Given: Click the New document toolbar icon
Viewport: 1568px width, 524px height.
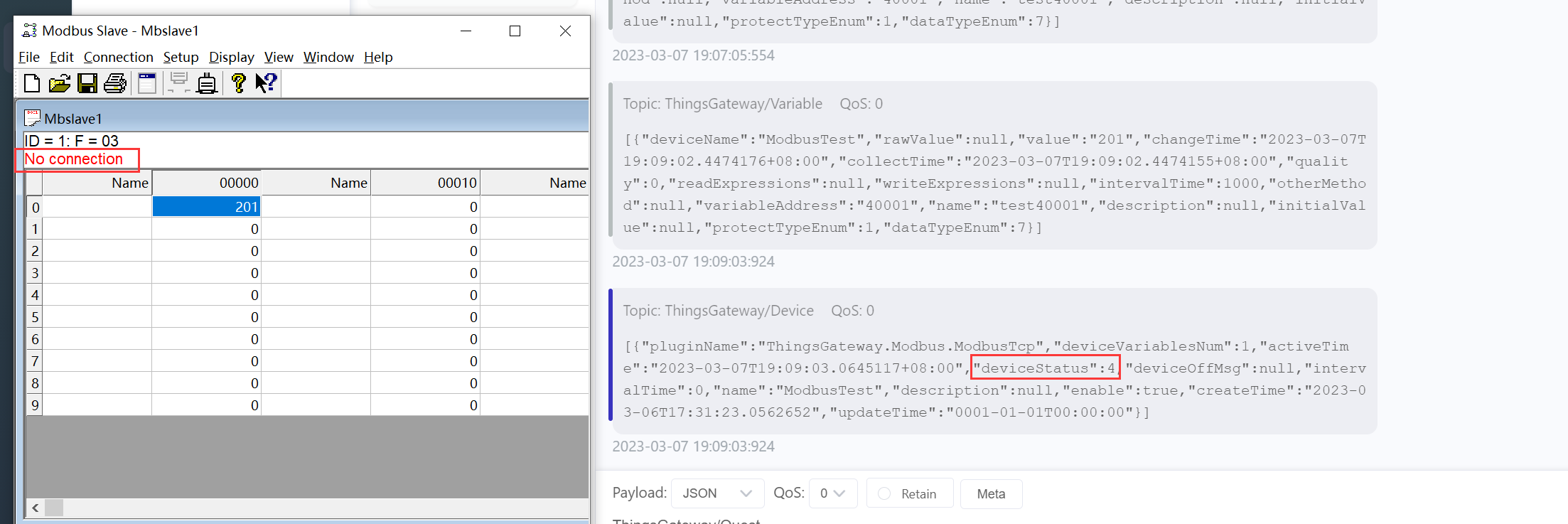Looking at the screenshot, I should 31,84.
